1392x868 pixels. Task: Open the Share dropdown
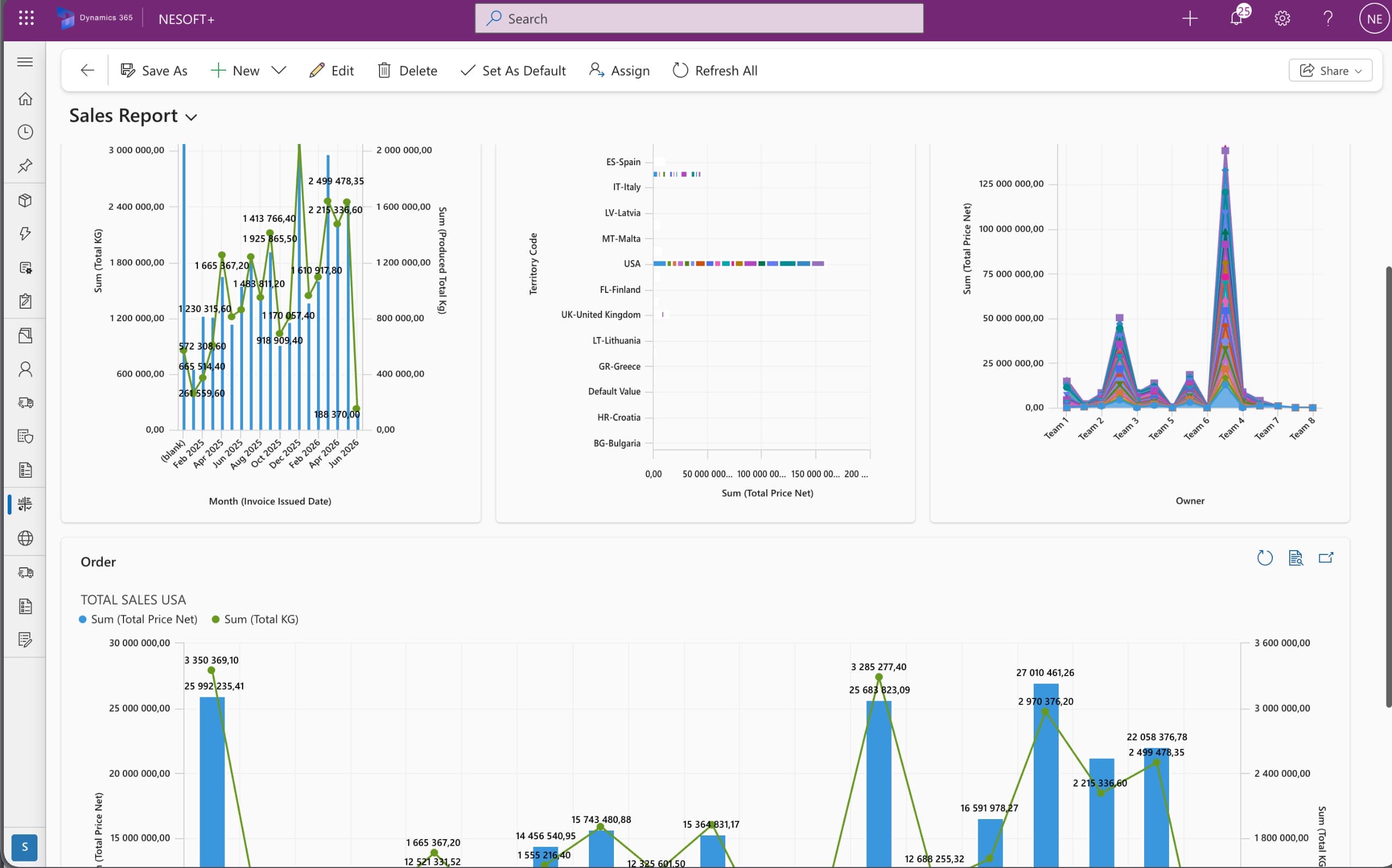tap(1331, 71)
